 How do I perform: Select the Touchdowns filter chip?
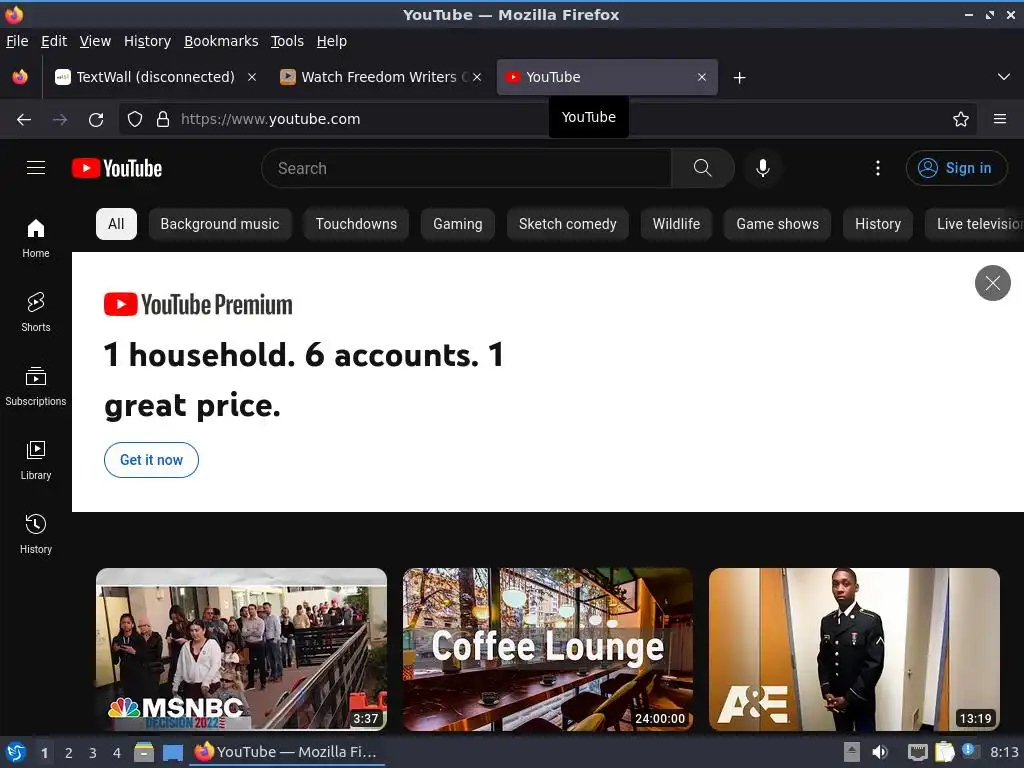point(356,224)
